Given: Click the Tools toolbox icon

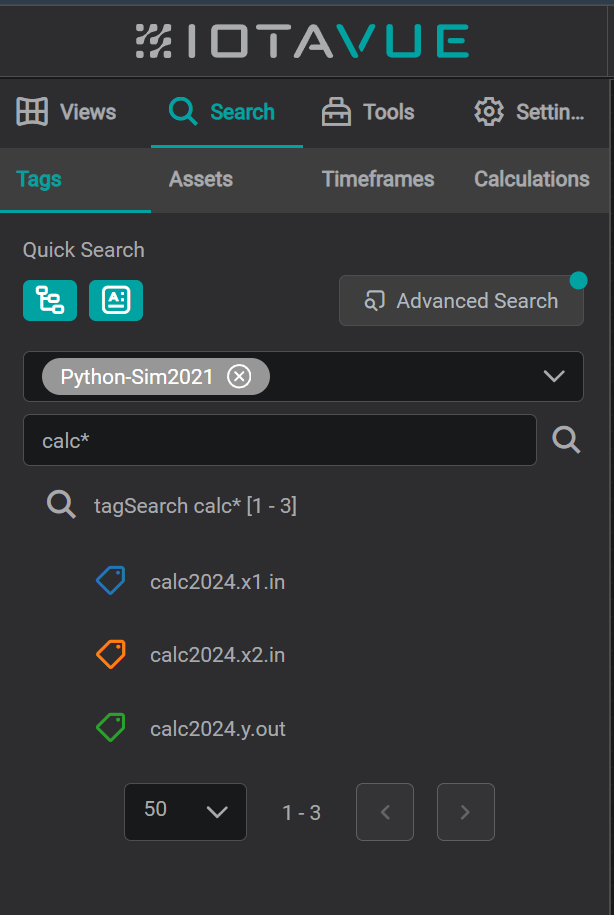Looking at the screenshot, I should (x=336, y=111).
